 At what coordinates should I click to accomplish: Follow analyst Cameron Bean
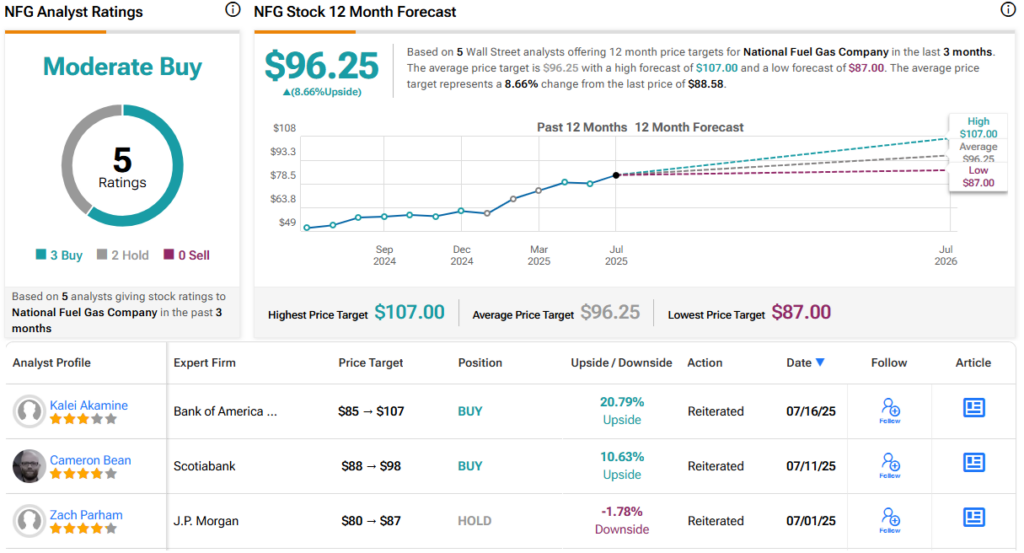(889, 465)
